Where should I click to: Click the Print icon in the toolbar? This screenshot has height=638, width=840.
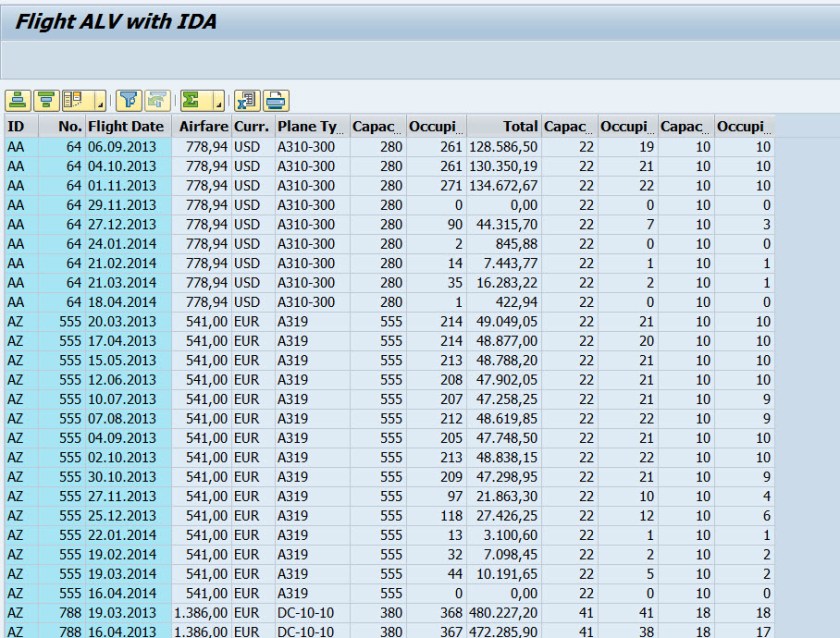pyautogui.click(x=274, y=99)
